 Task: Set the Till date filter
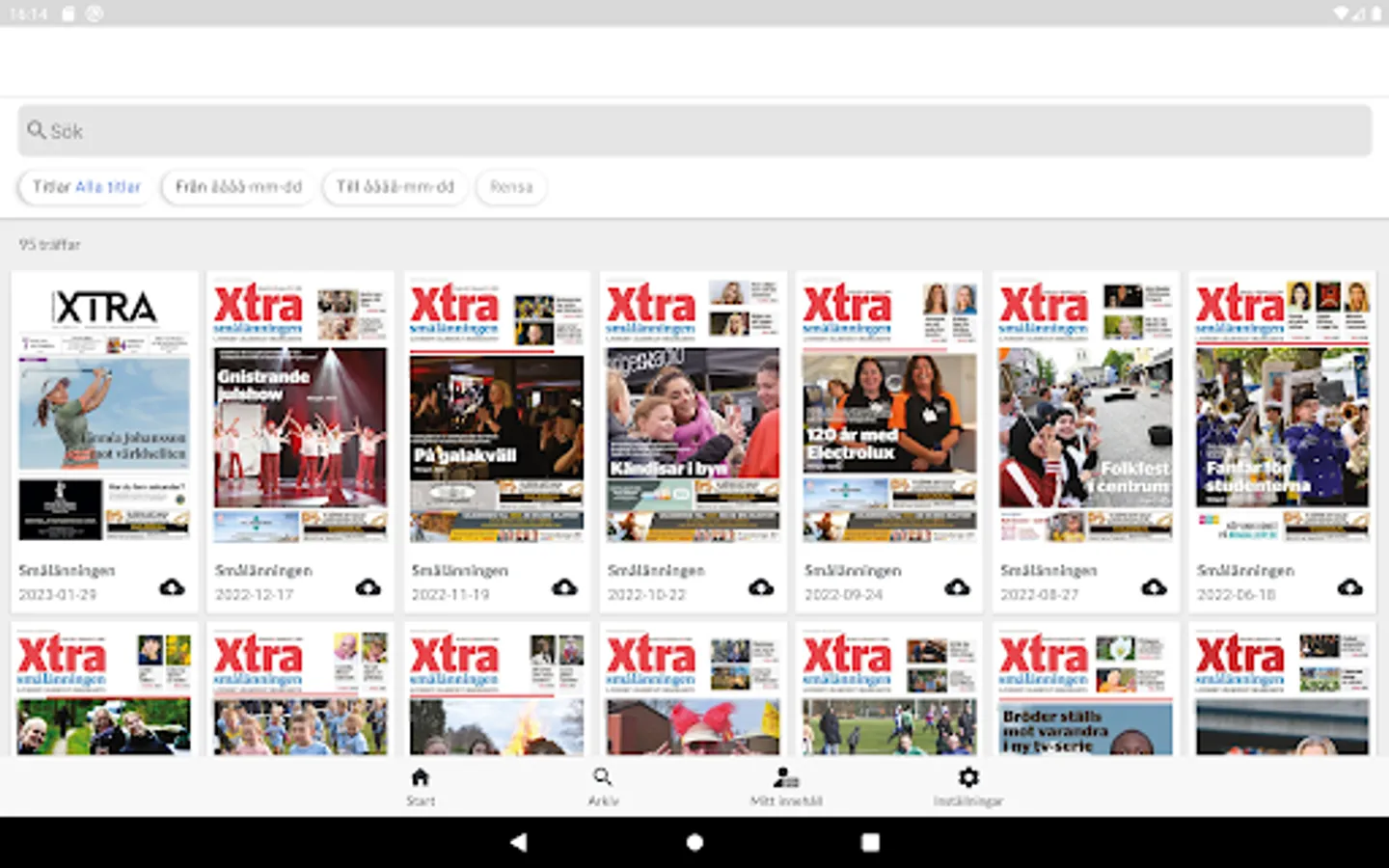pyautogui.click(x=395, y=187)
